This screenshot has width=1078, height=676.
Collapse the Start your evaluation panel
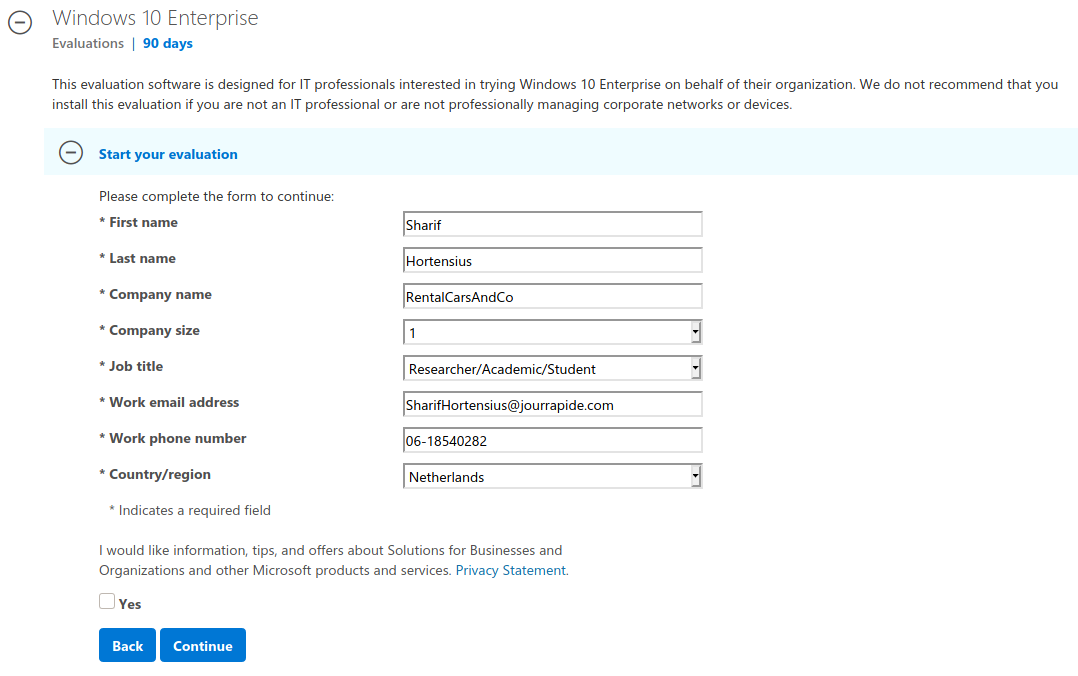(x=71, y=153)
